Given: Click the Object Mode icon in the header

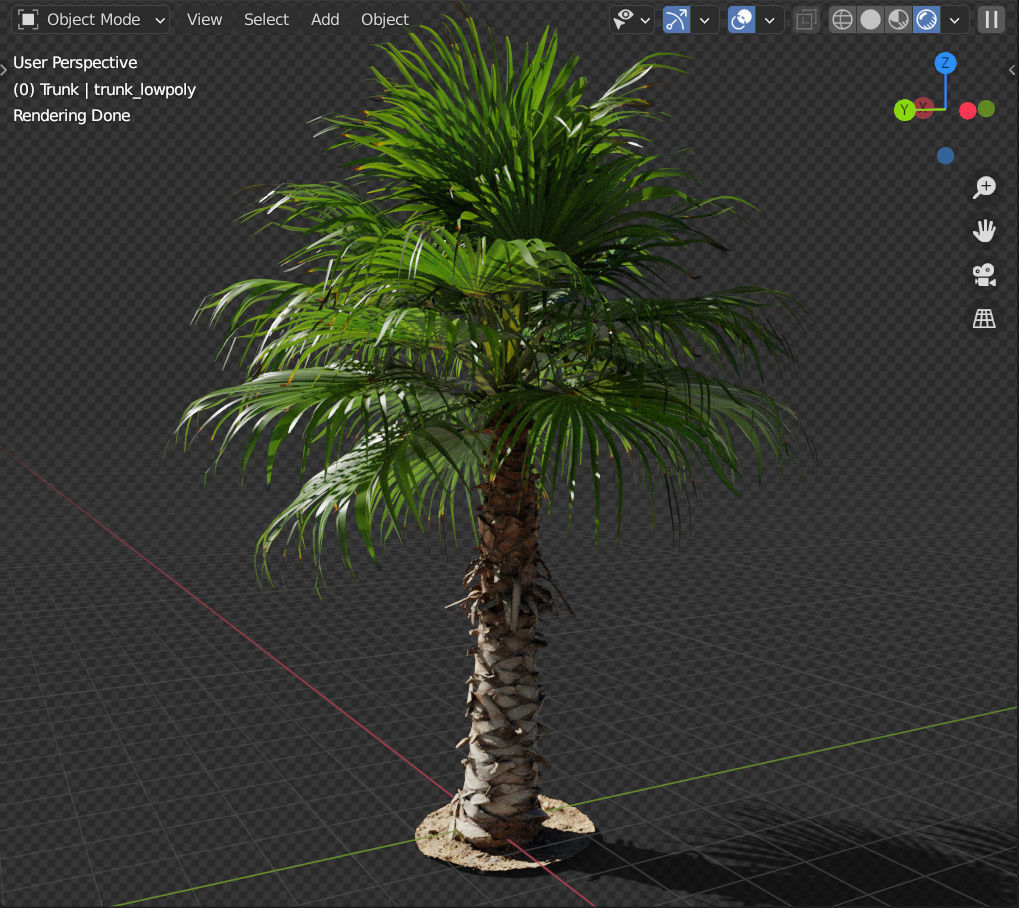Looking at the screenshot, I should click(x=28, y=19).
